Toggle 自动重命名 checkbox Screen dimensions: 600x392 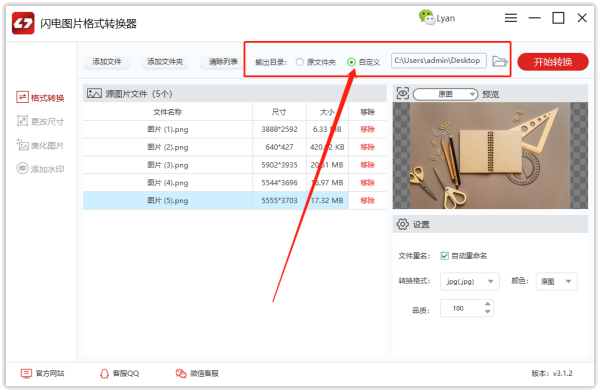coord(444,256)
